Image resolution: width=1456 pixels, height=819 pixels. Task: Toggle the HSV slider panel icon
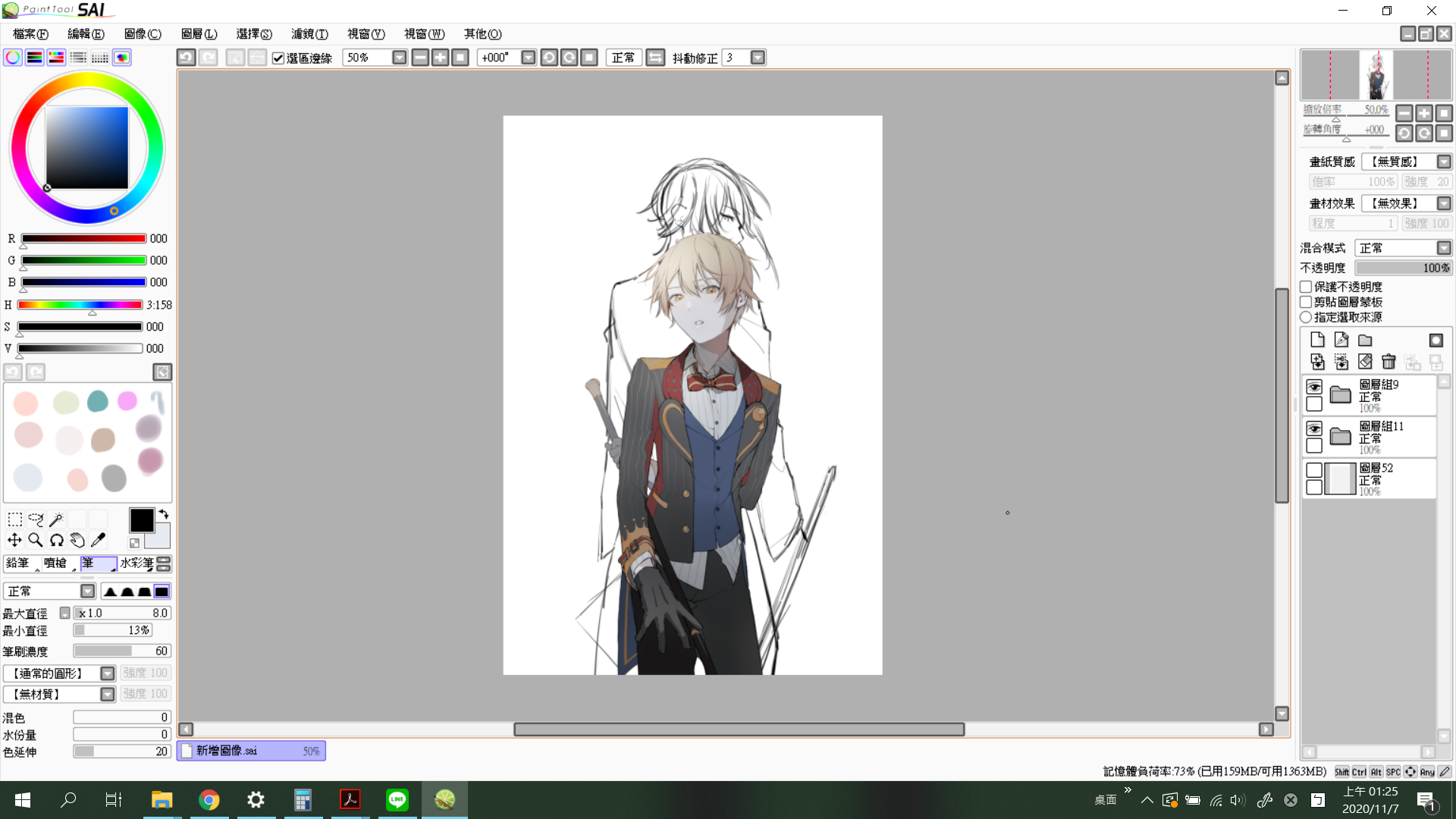coord(56,58)
